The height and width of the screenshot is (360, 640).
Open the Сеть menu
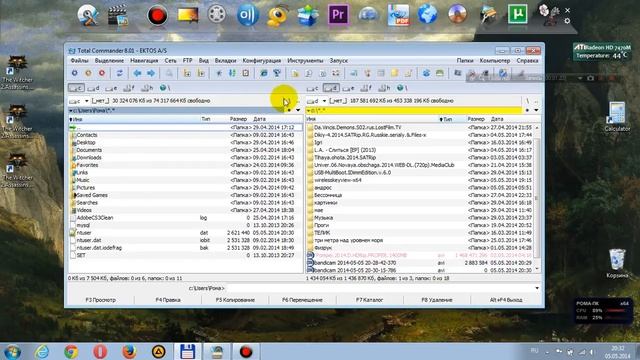pyautogui.click(x=171, y=60)
